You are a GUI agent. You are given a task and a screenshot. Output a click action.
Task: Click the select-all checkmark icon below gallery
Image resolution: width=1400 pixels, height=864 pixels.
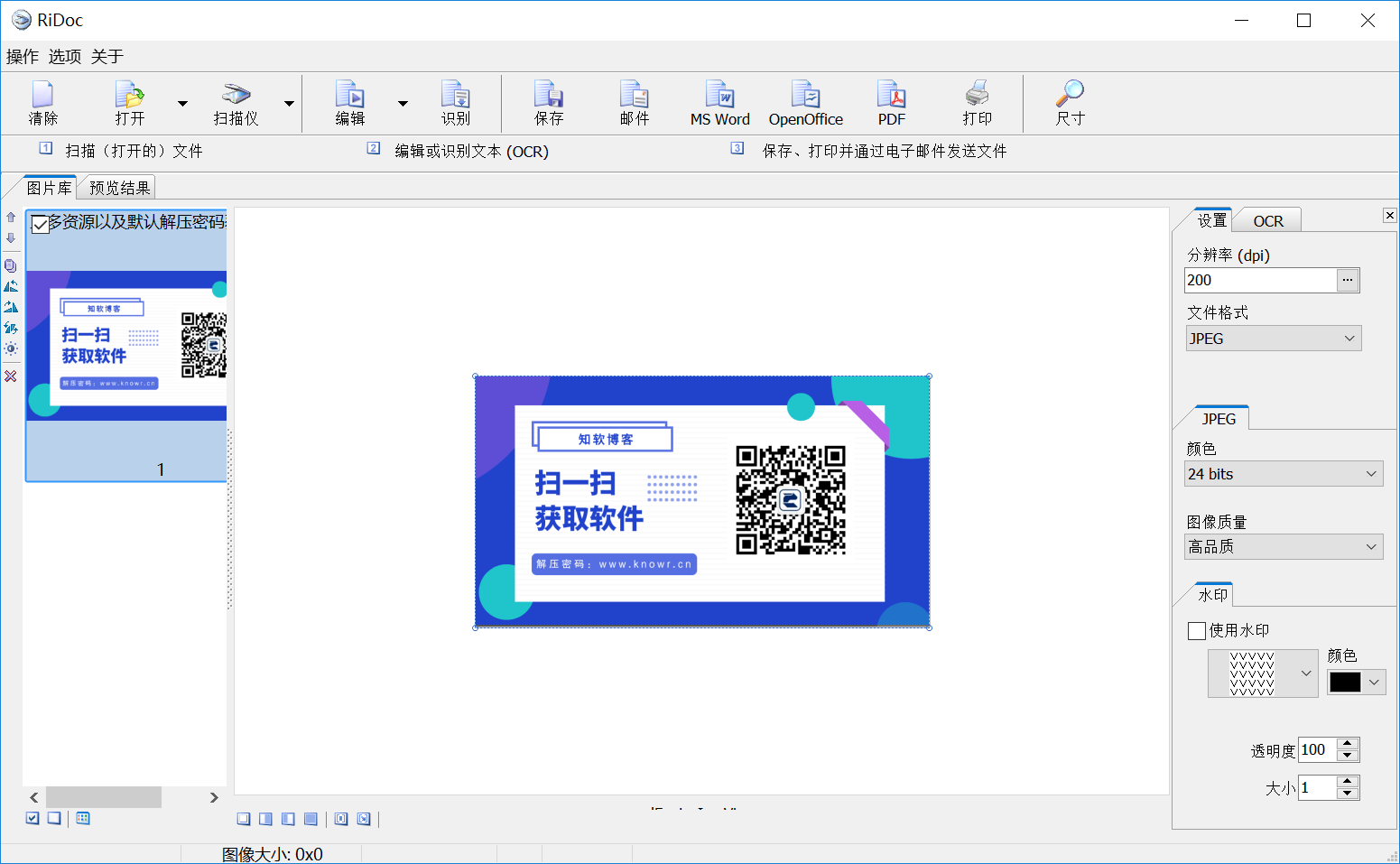[32, 818]
